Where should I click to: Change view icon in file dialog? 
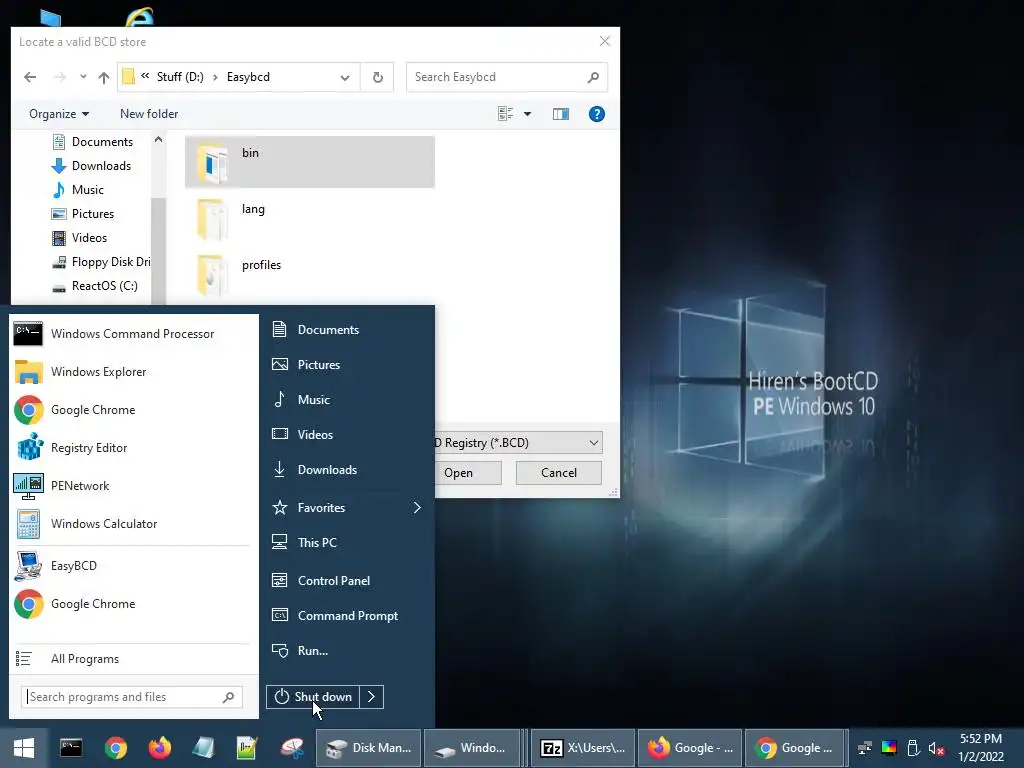tap(505, 114)
